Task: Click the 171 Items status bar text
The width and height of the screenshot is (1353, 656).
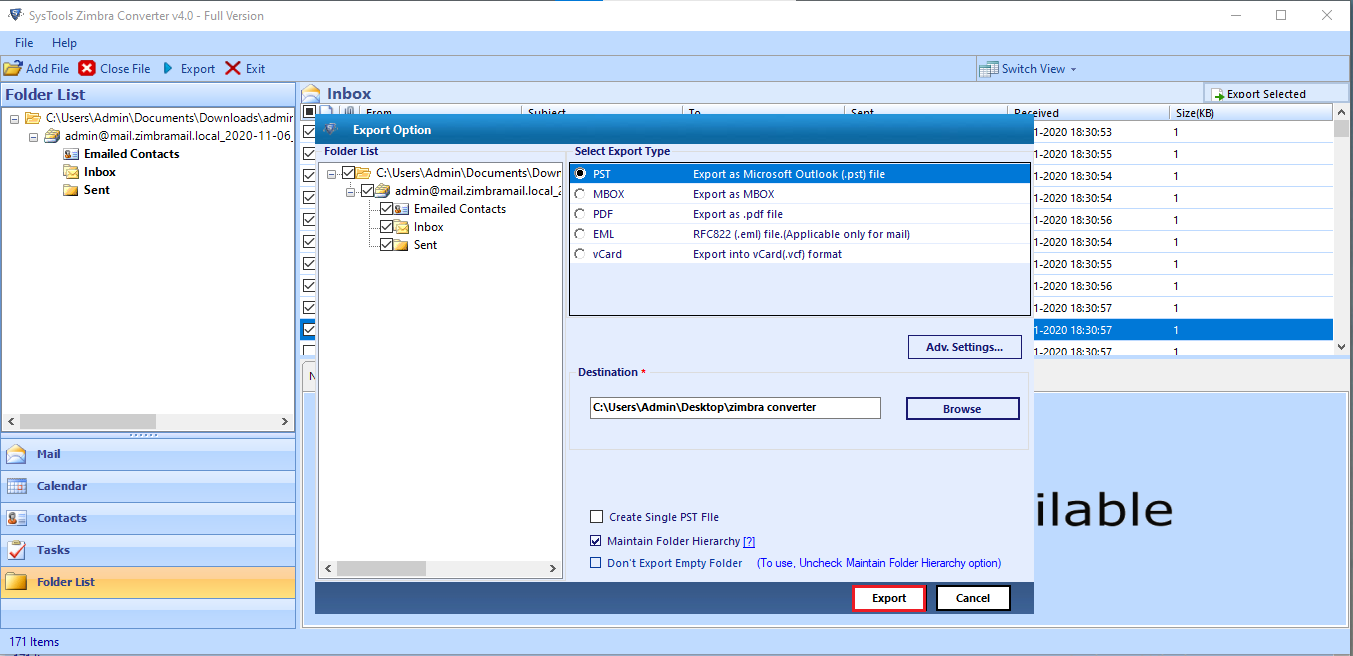Action: click(x=34, y=642)
